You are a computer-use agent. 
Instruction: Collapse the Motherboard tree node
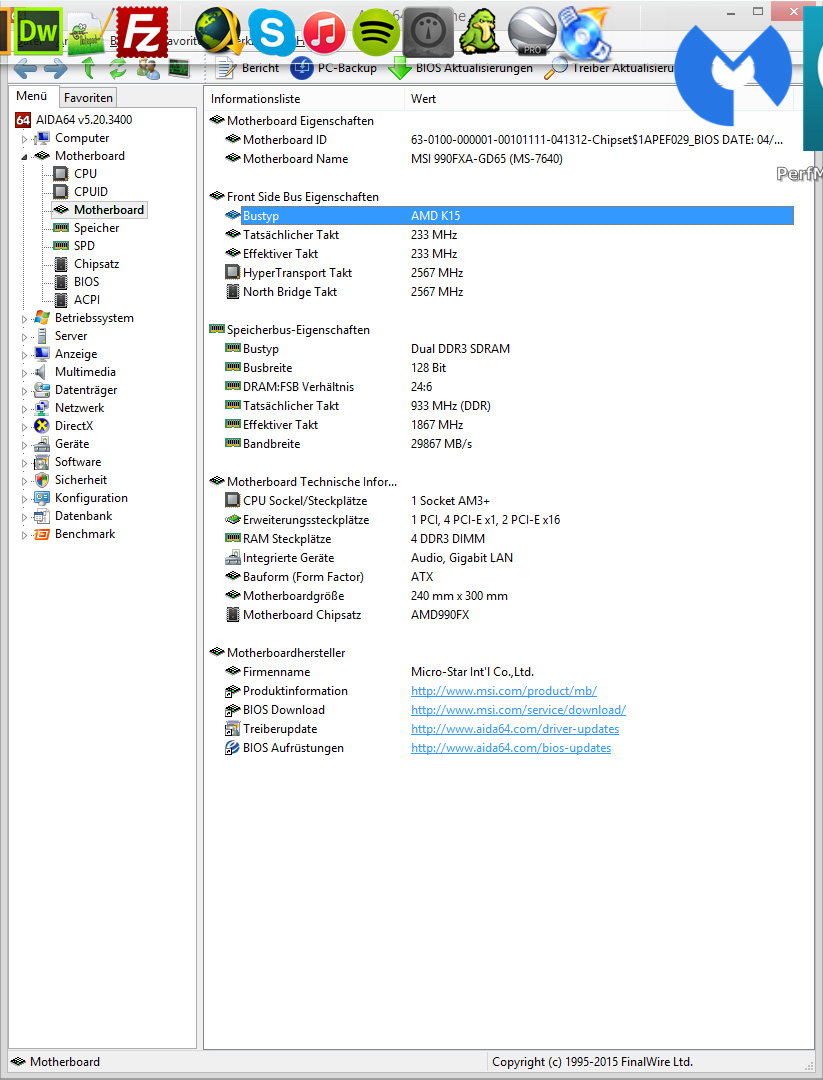point(24,156)
